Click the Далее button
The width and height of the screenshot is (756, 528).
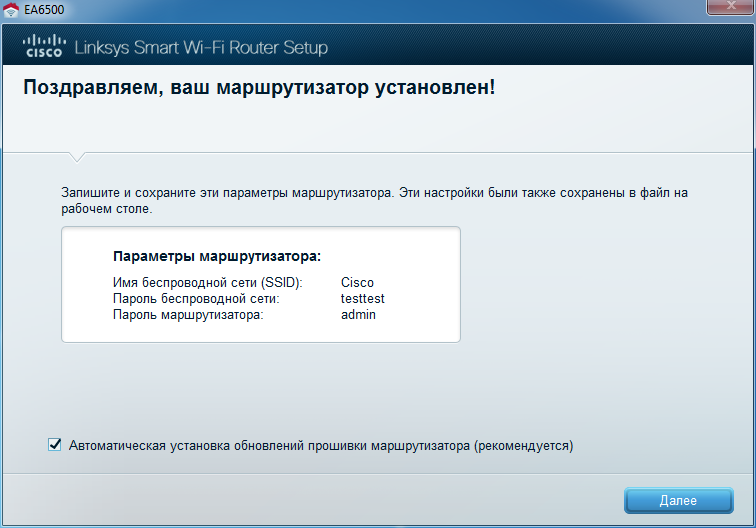[678, 501]
